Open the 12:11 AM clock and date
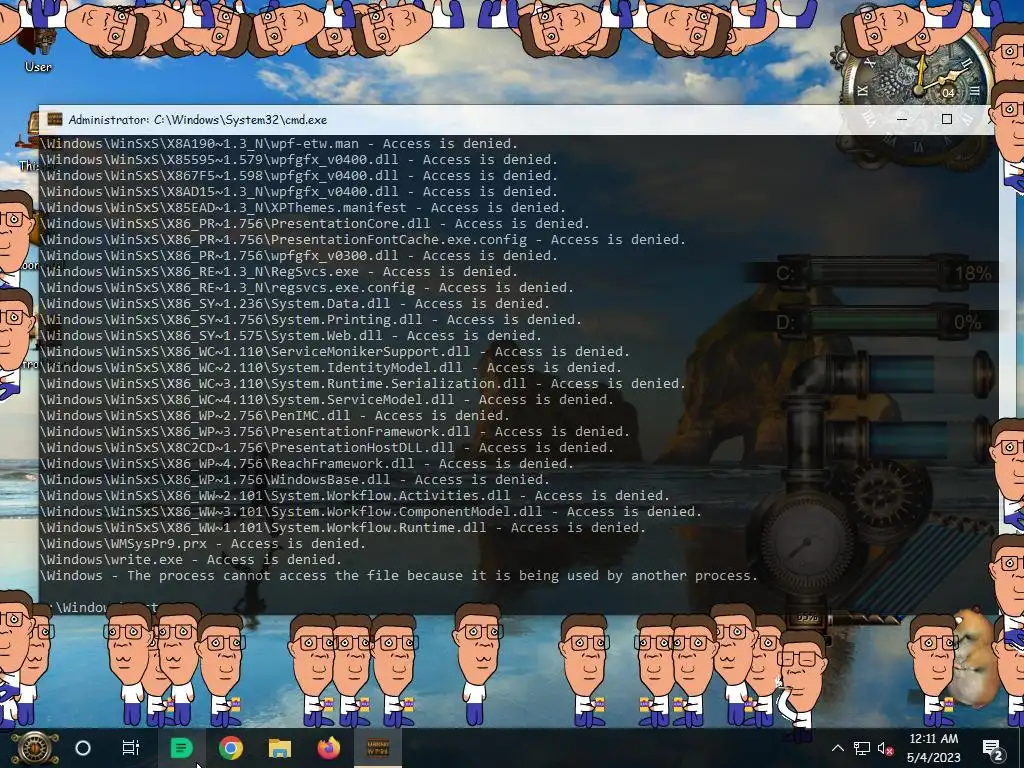Screen dimensions: 1024x768 click(x=934, y=748)
